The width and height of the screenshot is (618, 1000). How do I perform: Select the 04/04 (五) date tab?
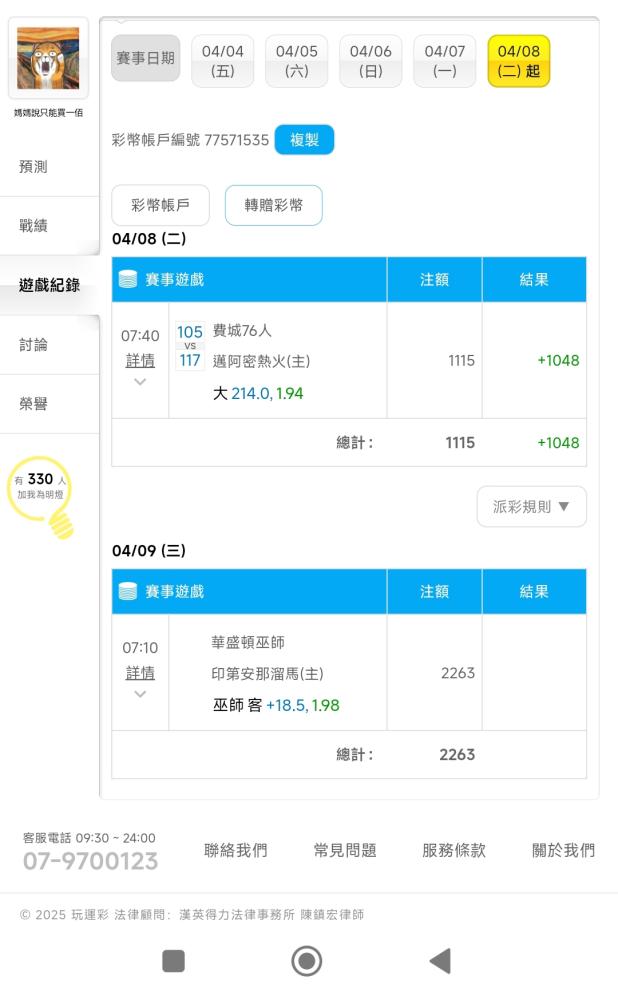tap(223, 61)
